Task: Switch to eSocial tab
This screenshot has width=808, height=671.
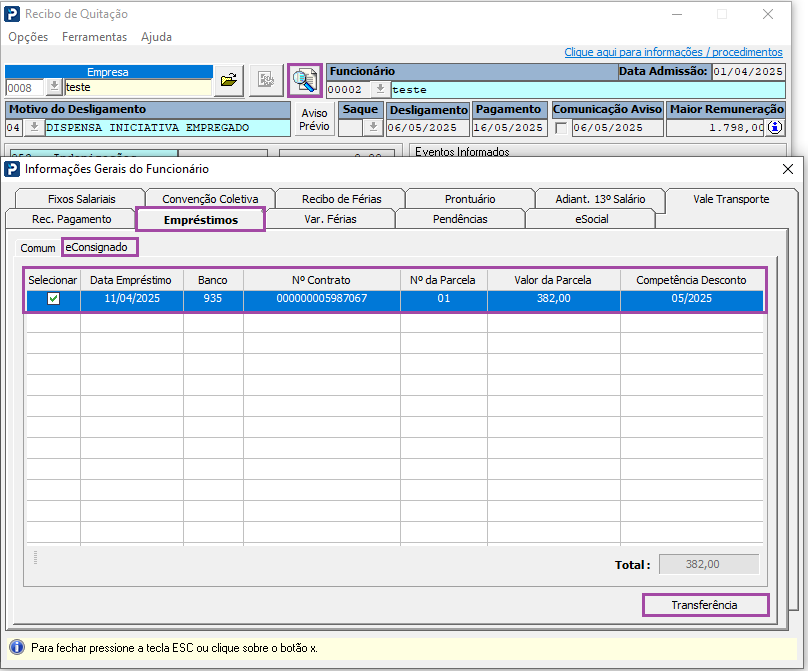Action: pyautogui.click(x=591, y=219)
